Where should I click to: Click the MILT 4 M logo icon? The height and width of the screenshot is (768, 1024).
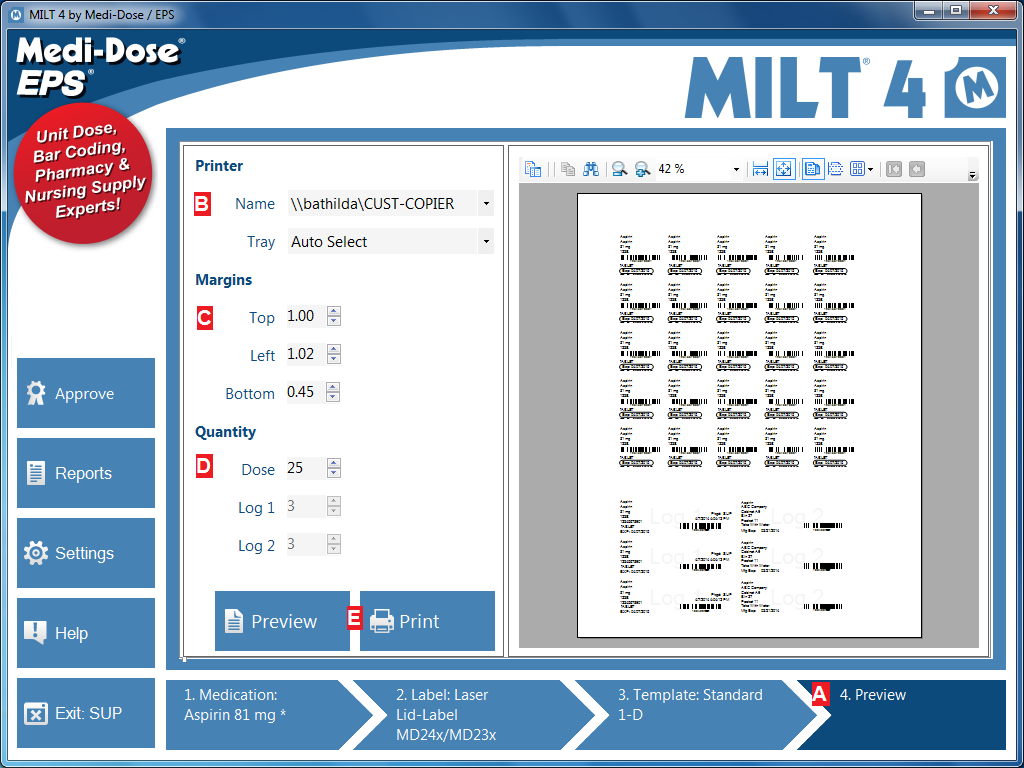[975, 88]
